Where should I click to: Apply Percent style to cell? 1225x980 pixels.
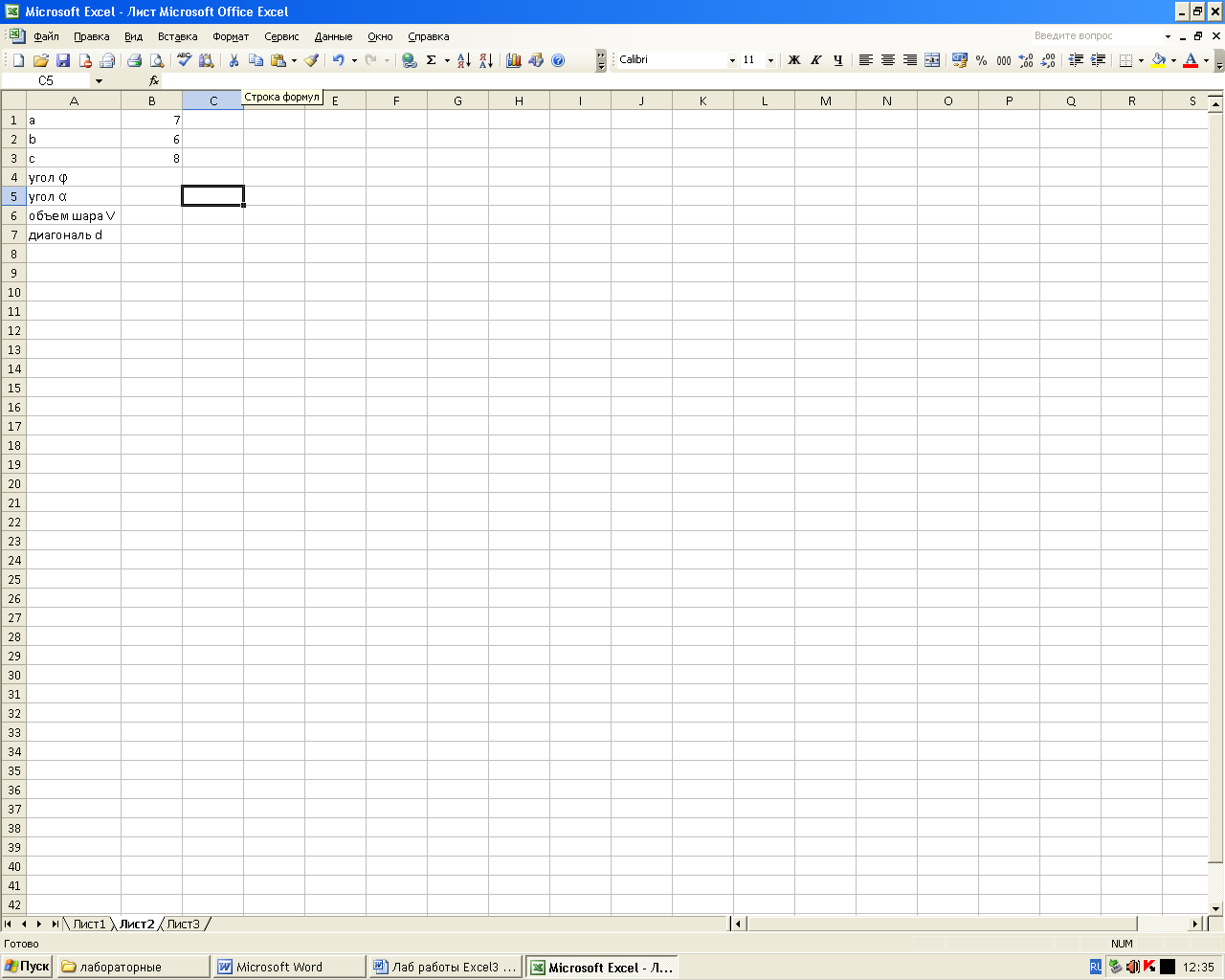[982, 60]
